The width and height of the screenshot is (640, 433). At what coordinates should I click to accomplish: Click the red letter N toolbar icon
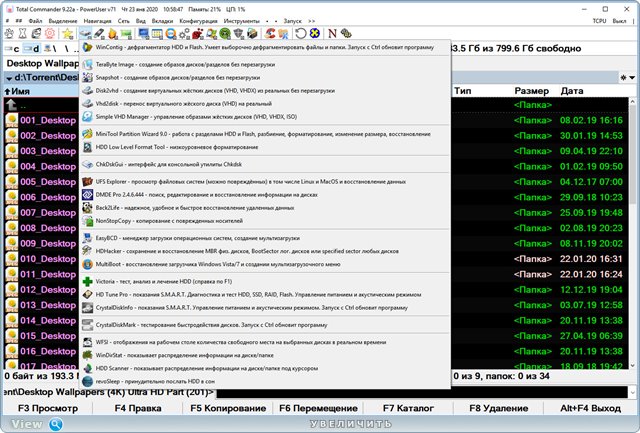332,33
